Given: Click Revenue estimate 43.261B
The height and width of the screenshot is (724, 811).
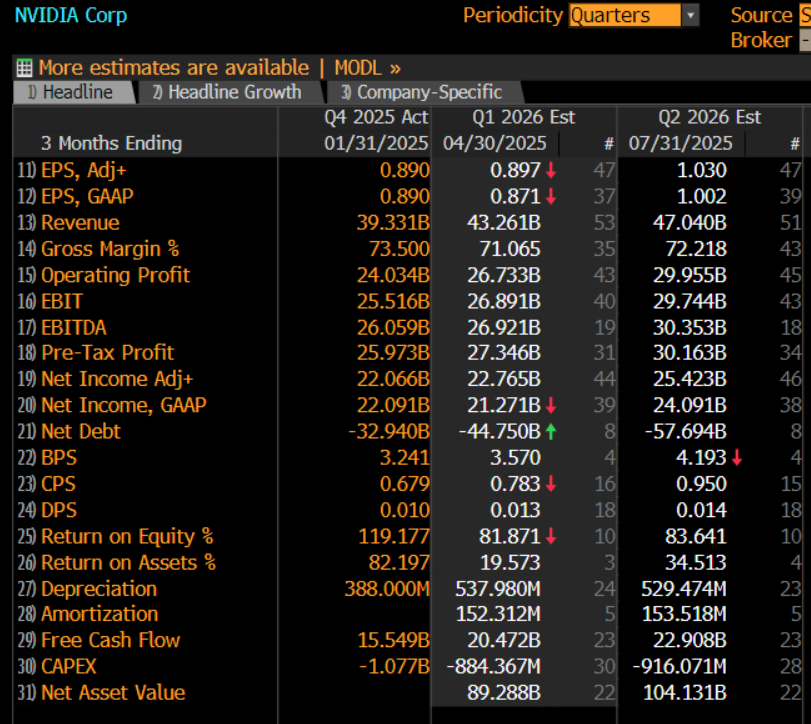Looking at the screenshot, I should point(504,223).
